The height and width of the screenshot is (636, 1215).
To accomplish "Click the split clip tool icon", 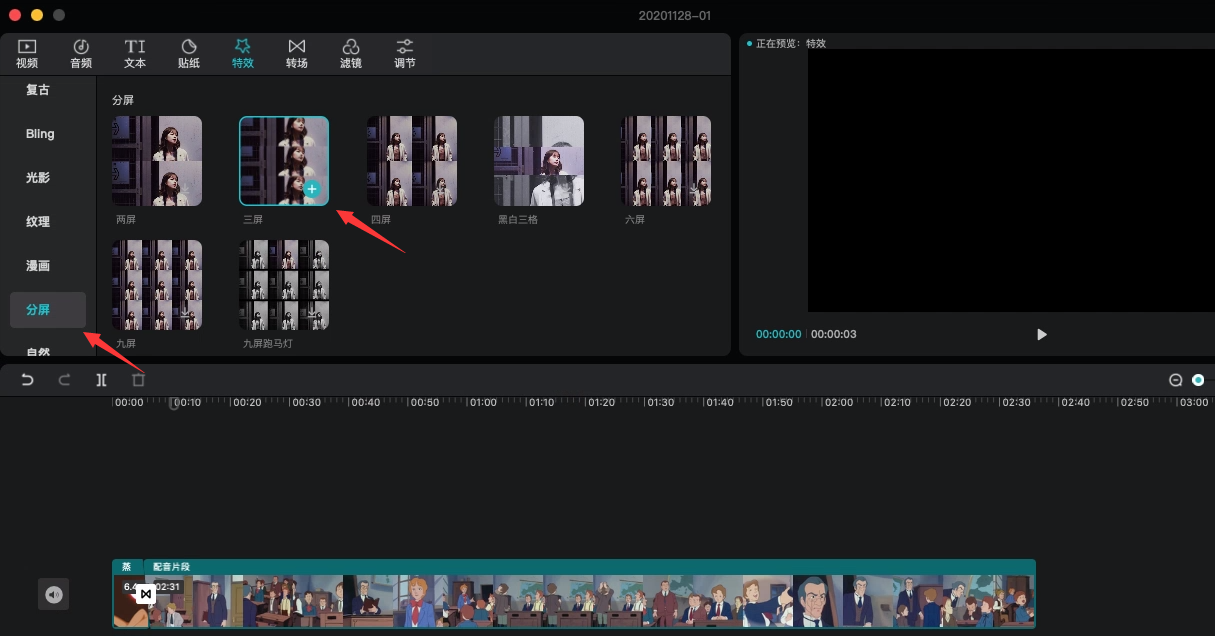I will click(x=101, y=380).
